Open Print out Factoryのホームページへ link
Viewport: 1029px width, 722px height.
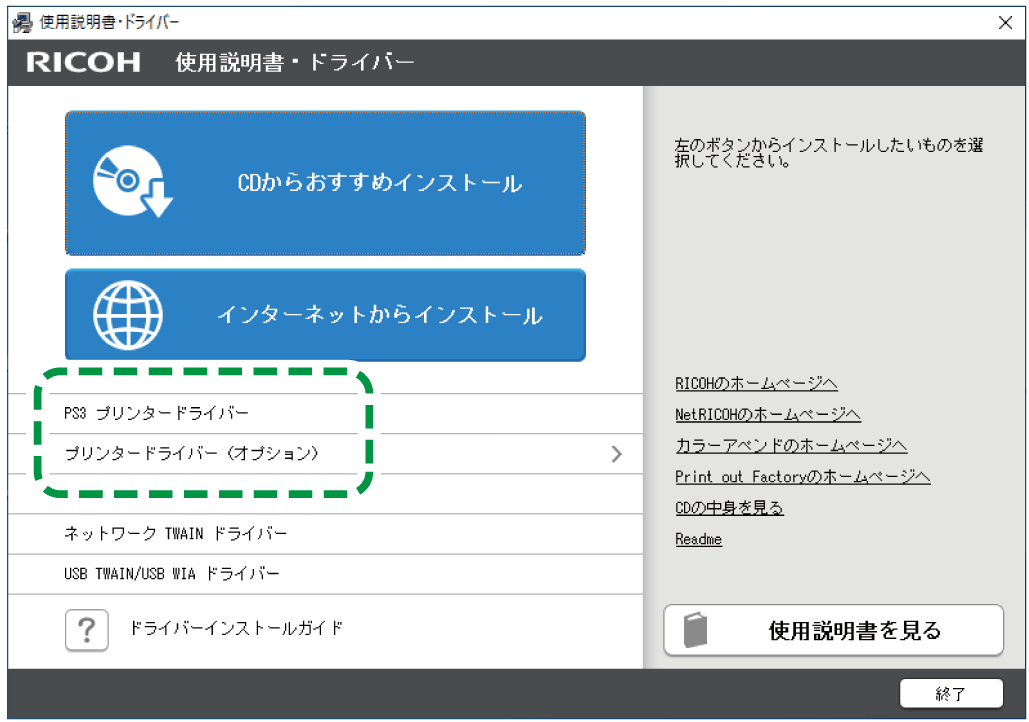pyautogui.click(x=802, y=476)
